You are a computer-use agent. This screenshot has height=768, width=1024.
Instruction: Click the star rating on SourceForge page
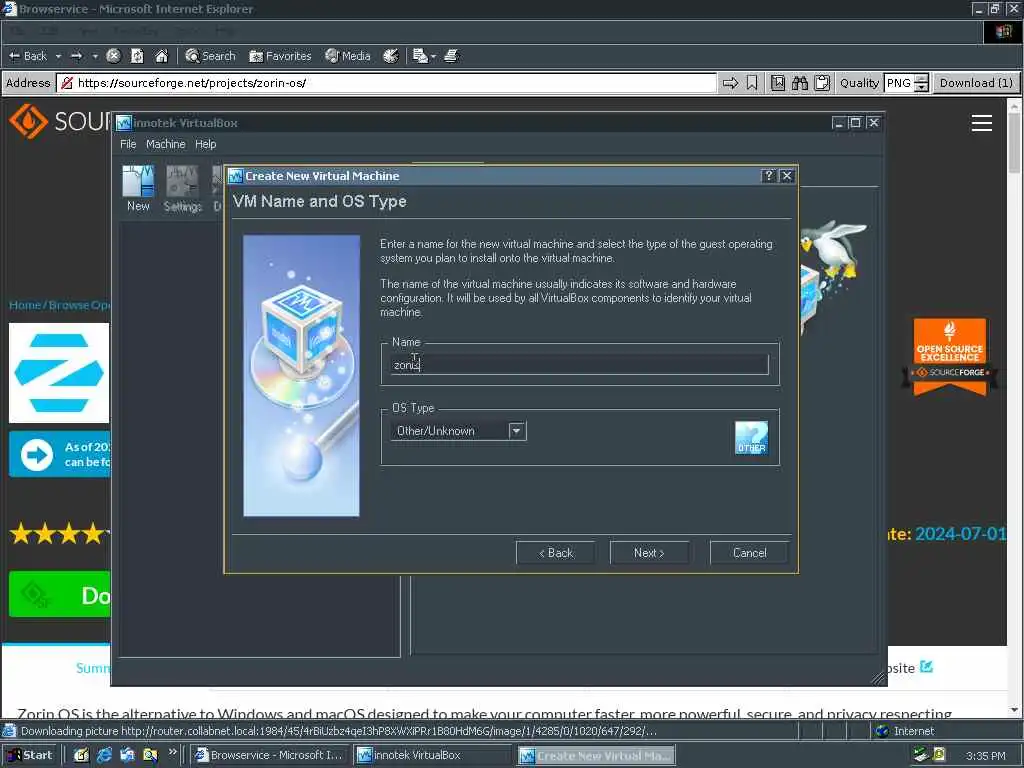(x=59, y=534)
